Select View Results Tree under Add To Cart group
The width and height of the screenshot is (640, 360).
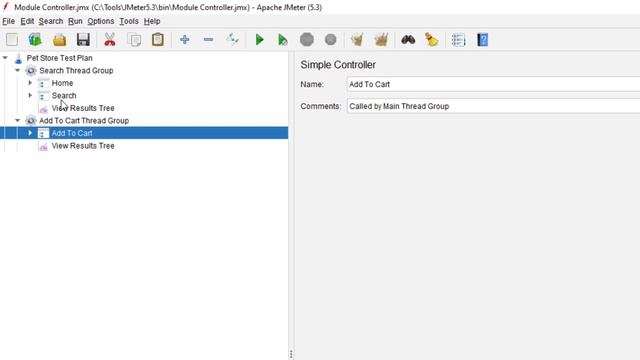click(83, 146)
